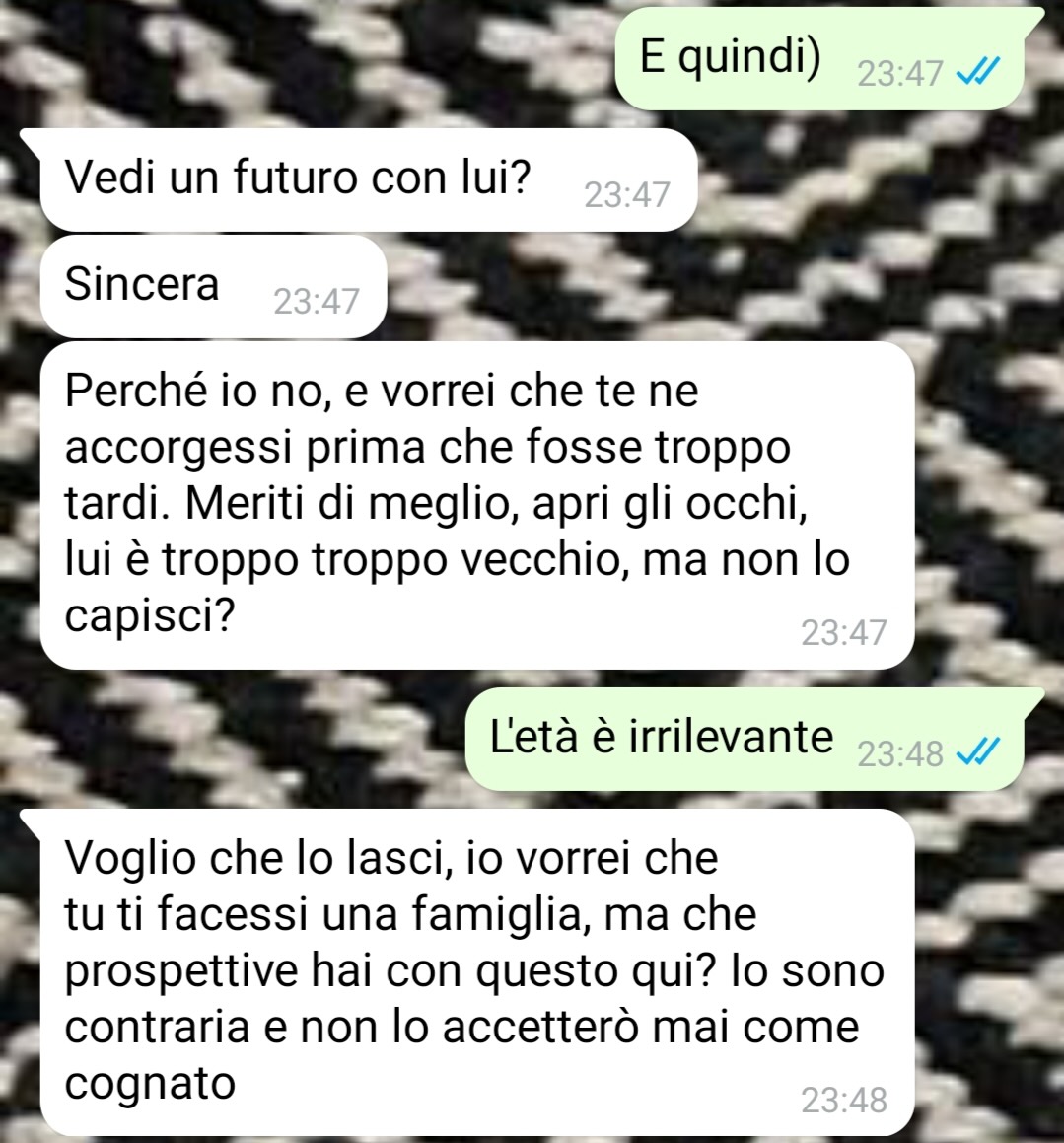Tap the words 'accorgessi prima che fosse troppo'
The width and height of the screenshot is (1064, 1143).
point(428,447)
